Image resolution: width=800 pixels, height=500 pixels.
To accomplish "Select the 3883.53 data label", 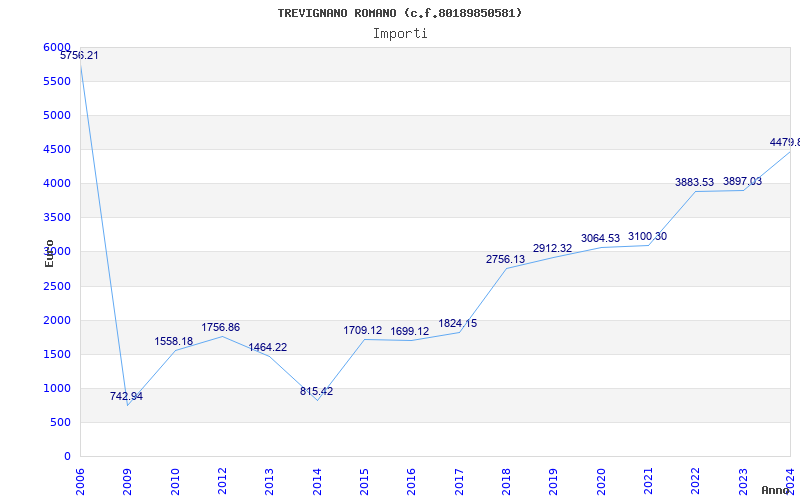I will tap(694, 182).
